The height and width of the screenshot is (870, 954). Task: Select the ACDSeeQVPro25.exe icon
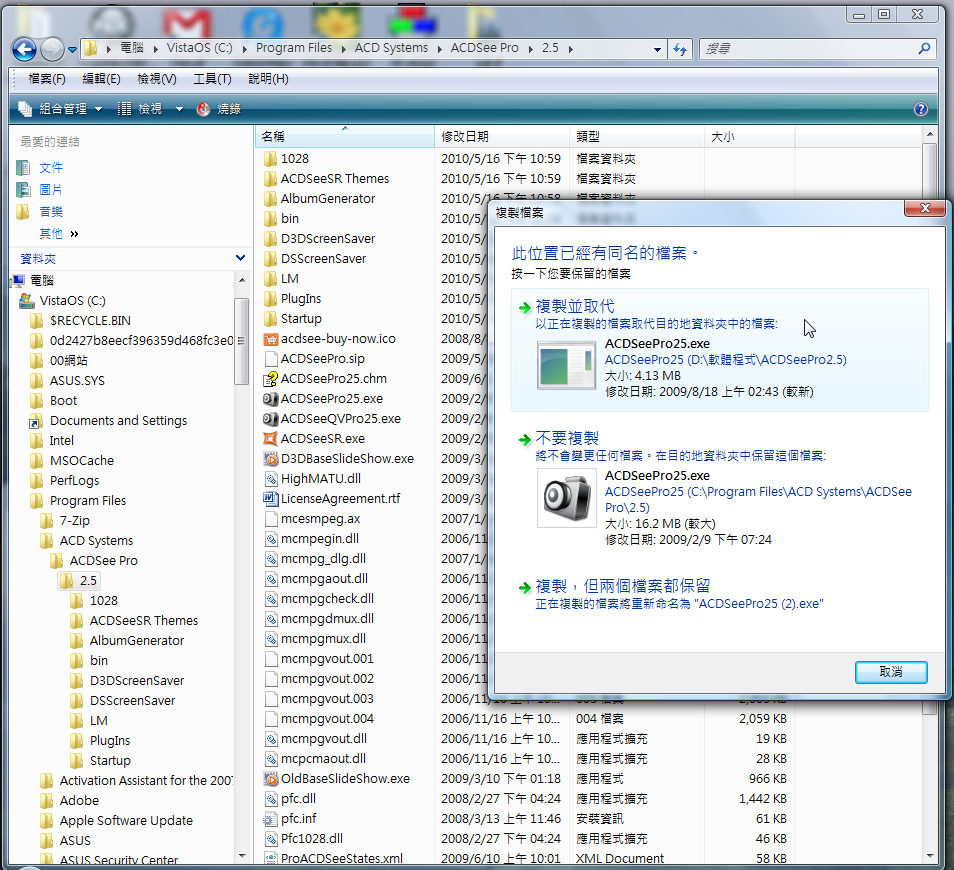(271, 419)
